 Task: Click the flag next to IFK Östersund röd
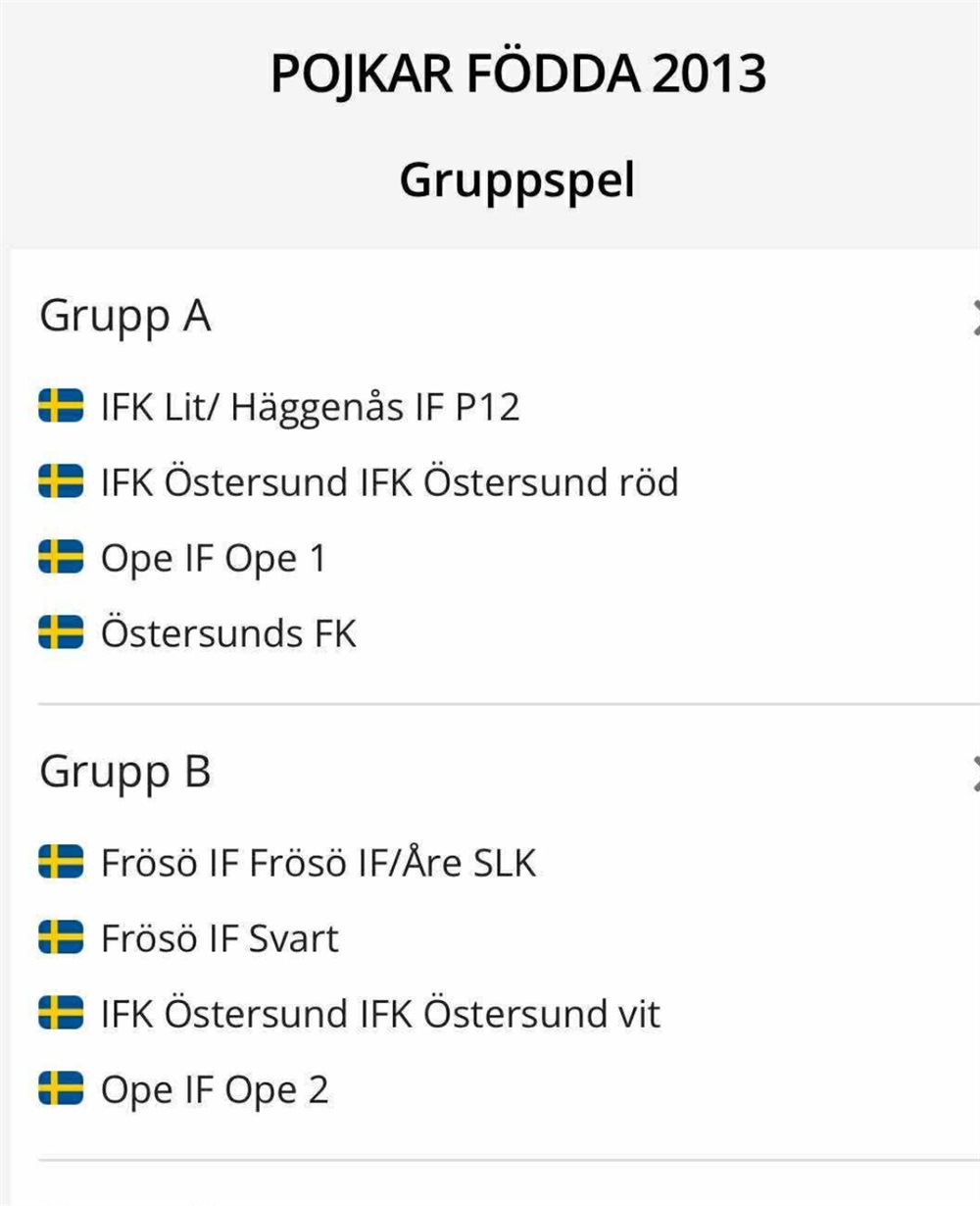tap(61, 481)
